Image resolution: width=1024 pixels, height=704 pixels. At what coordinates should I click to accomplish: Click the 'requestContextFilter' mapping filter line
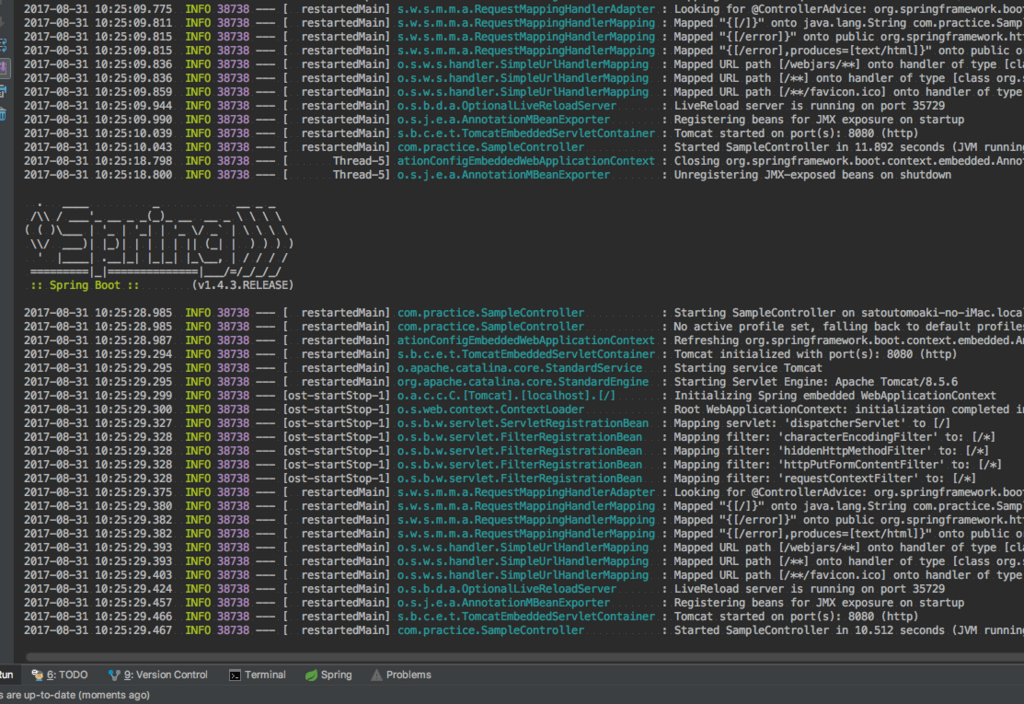(x=825, y=478)
